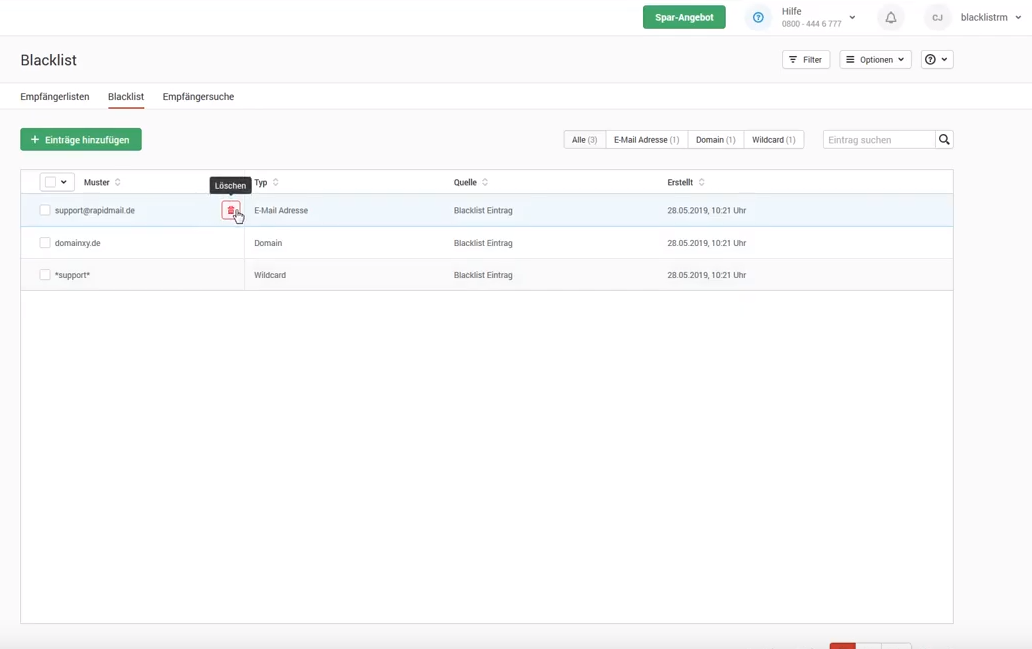Sort by Erstellt column arrows
This screenshot has height=649, width=1032.
click(x=701, y=183)
